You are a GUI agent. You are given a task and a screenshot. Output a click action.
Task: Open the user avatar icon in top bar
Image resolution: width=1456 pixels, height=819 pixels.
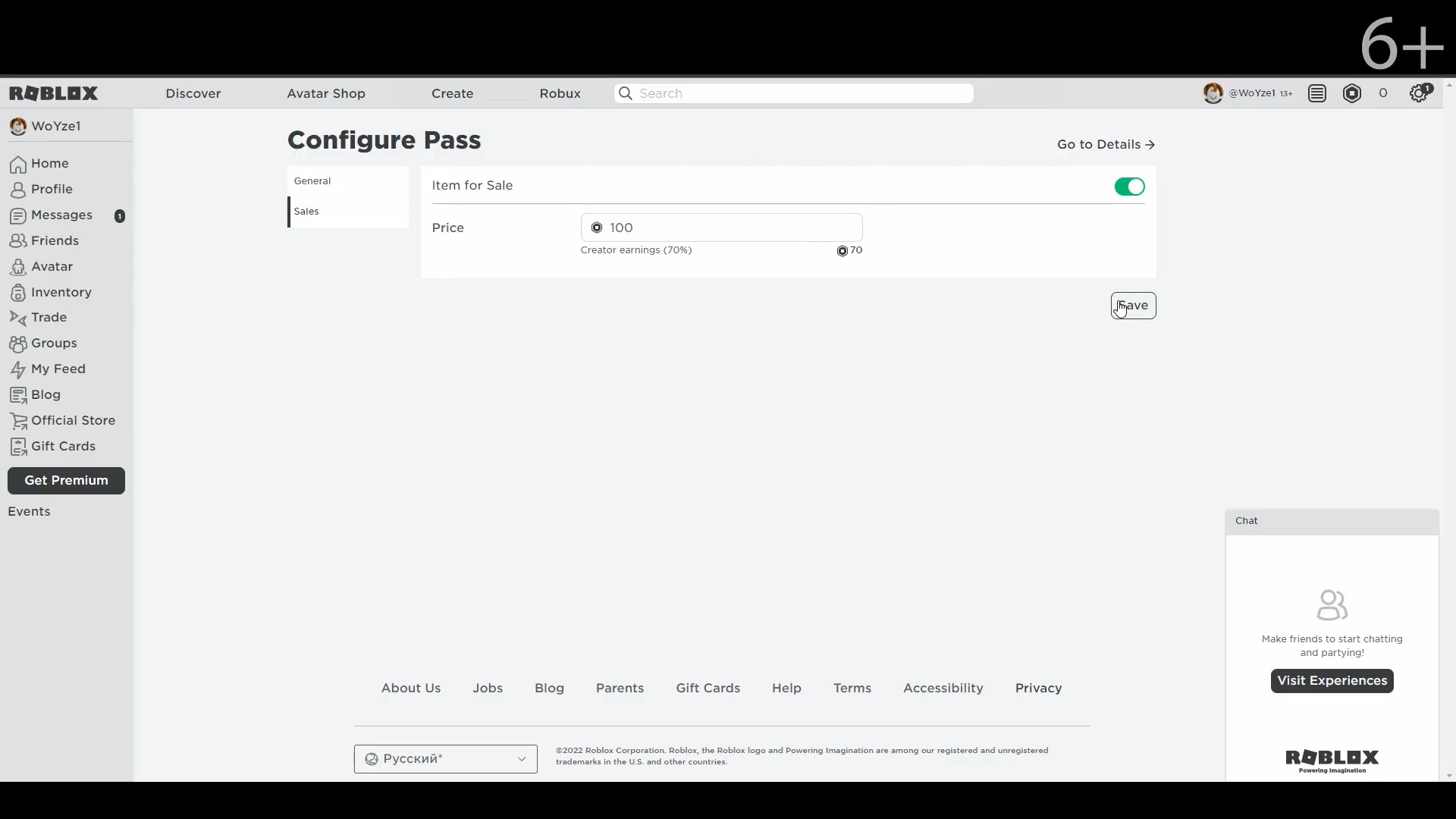point(1213,93)
